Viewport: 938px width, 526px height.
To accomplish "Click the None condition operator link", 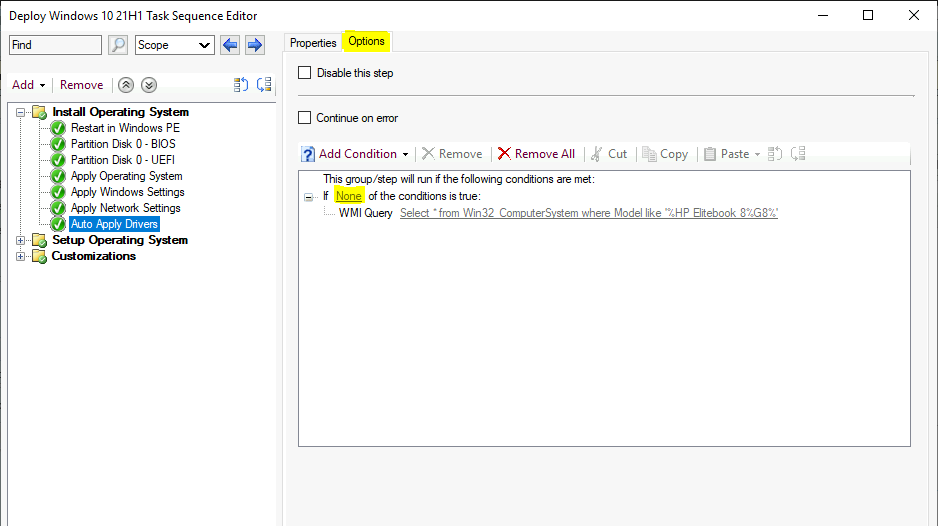I will point(349,196).
